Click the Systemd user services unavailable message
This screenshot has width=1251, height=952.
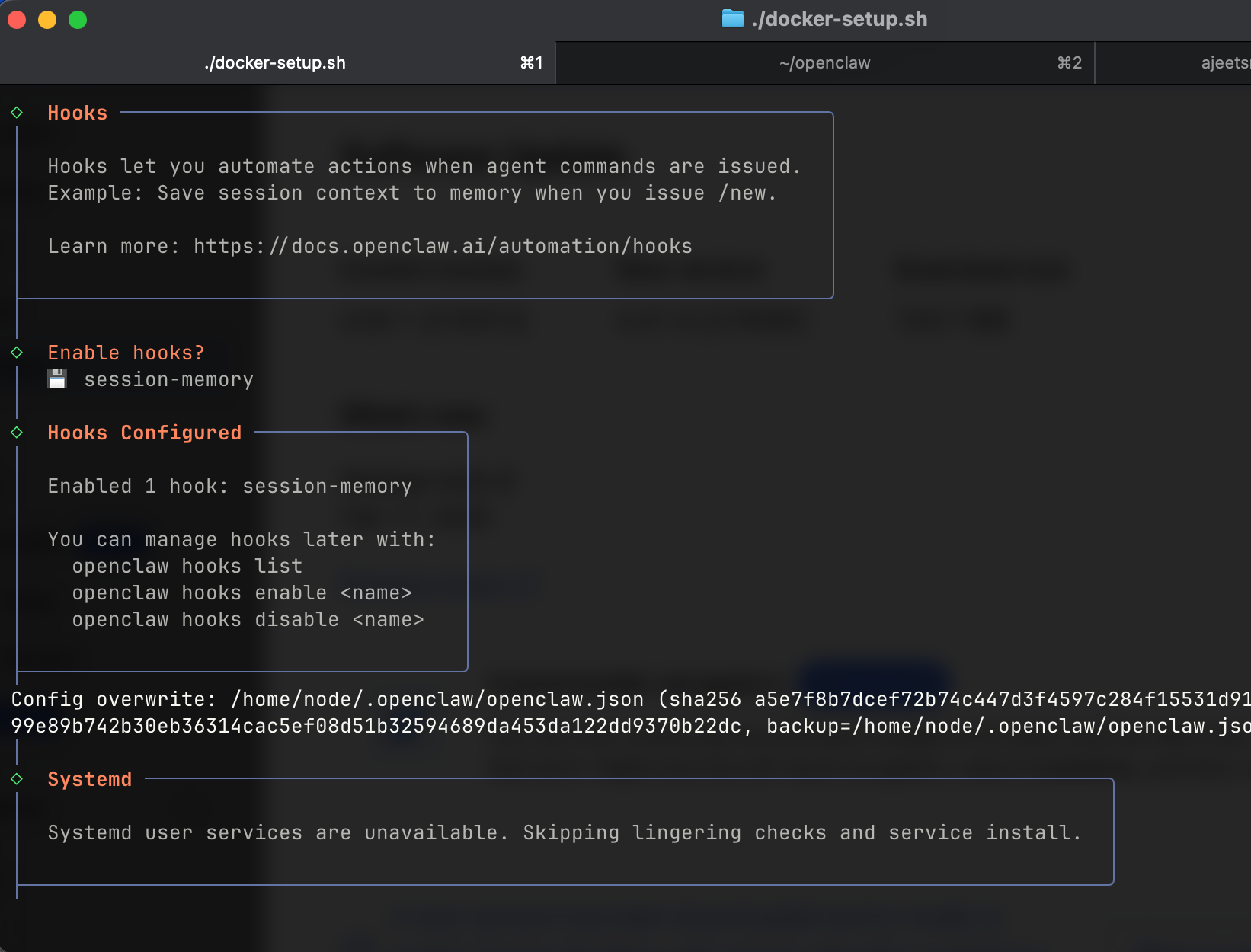(564, 832)
